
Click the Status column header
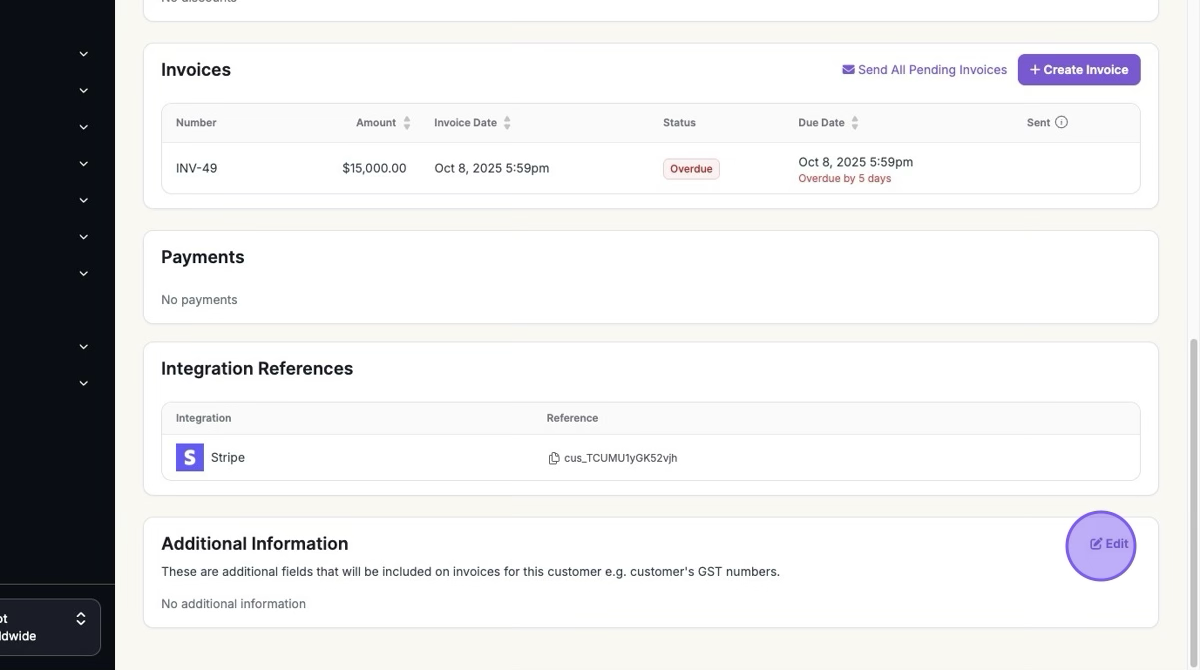coord(679,123)
